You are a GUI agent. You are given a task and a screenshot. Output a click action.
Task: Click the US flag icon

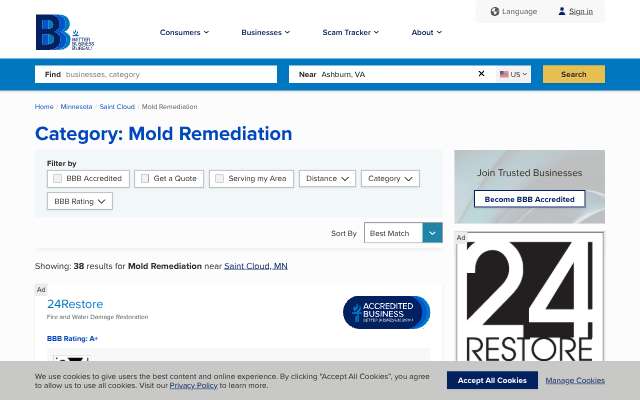504,74
